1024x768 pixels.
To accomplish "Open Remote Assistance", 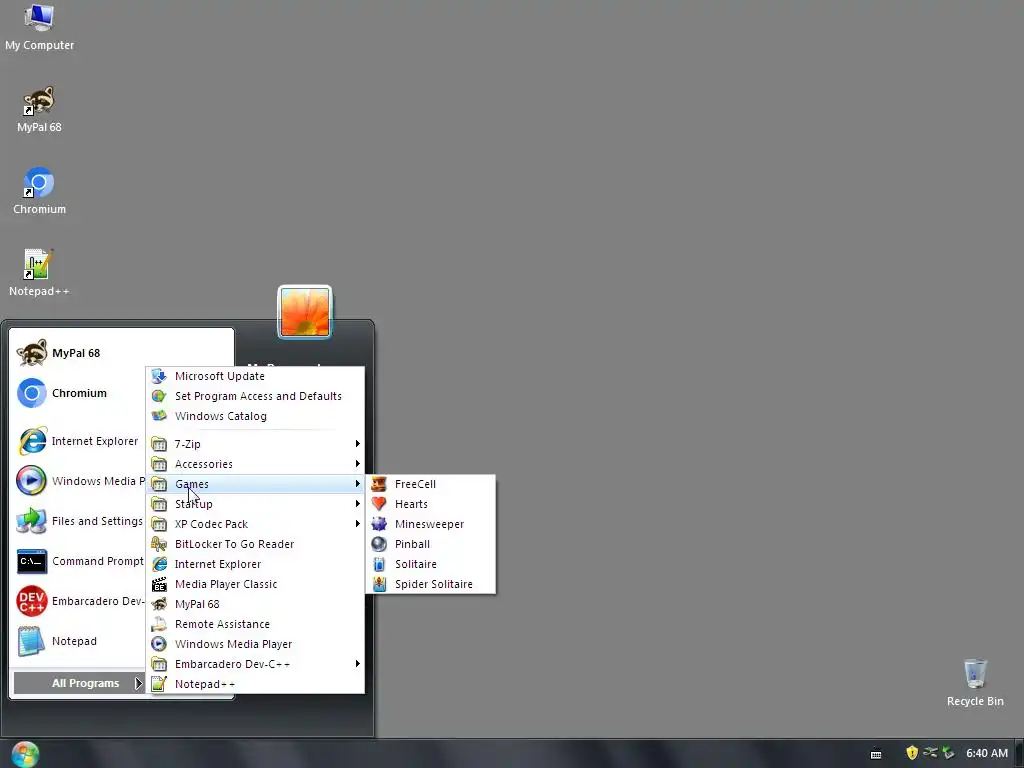I will (255, 624).
